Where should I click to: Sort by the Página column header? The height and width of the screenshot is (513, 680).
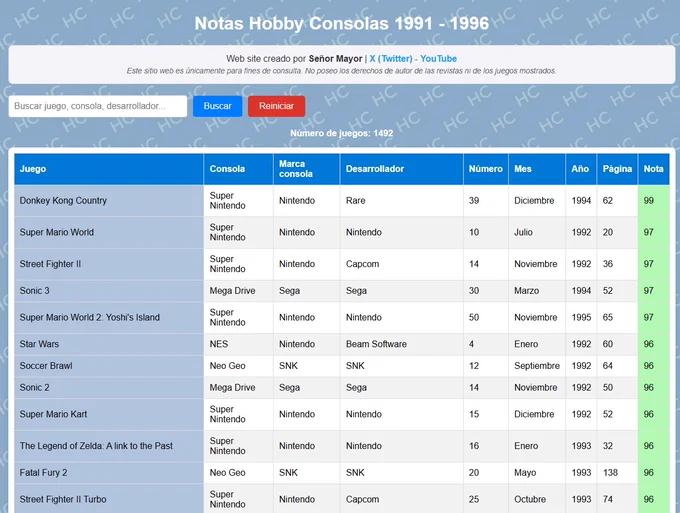(x=617, y=169)
